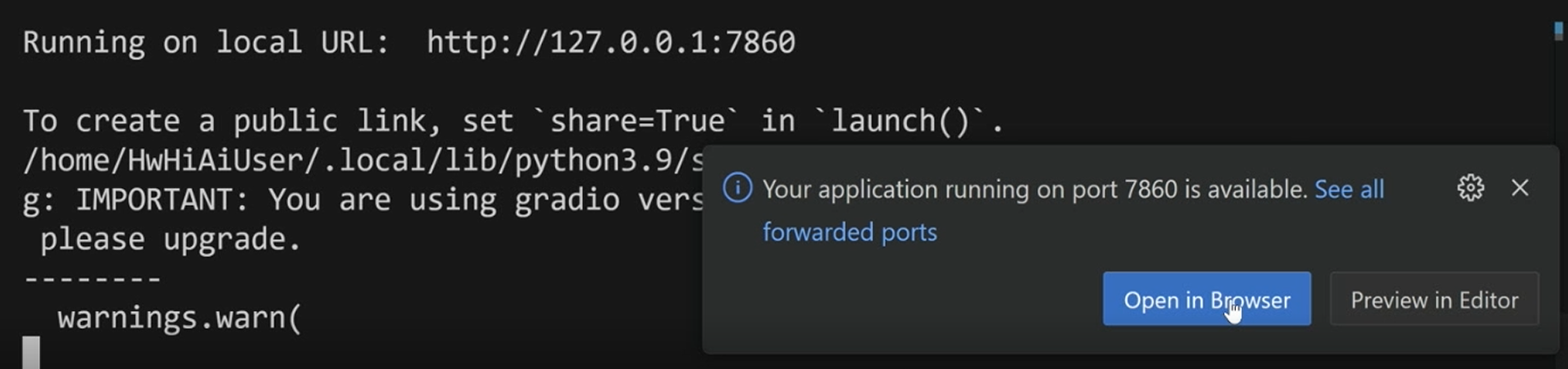Click the info icon in the notification
Screen dimensions: 1568x369
click(737, 188)
